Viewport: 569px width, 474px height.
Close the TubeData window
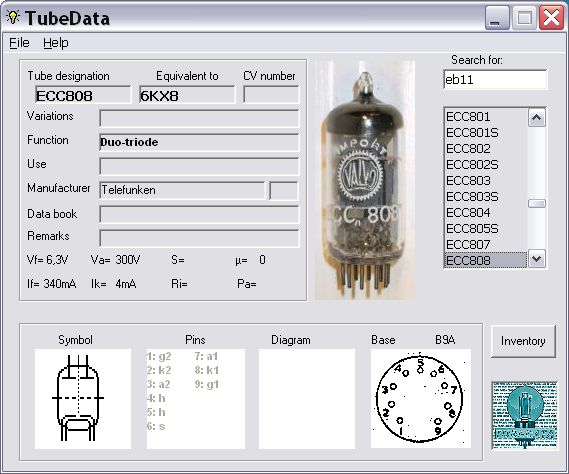551,18
